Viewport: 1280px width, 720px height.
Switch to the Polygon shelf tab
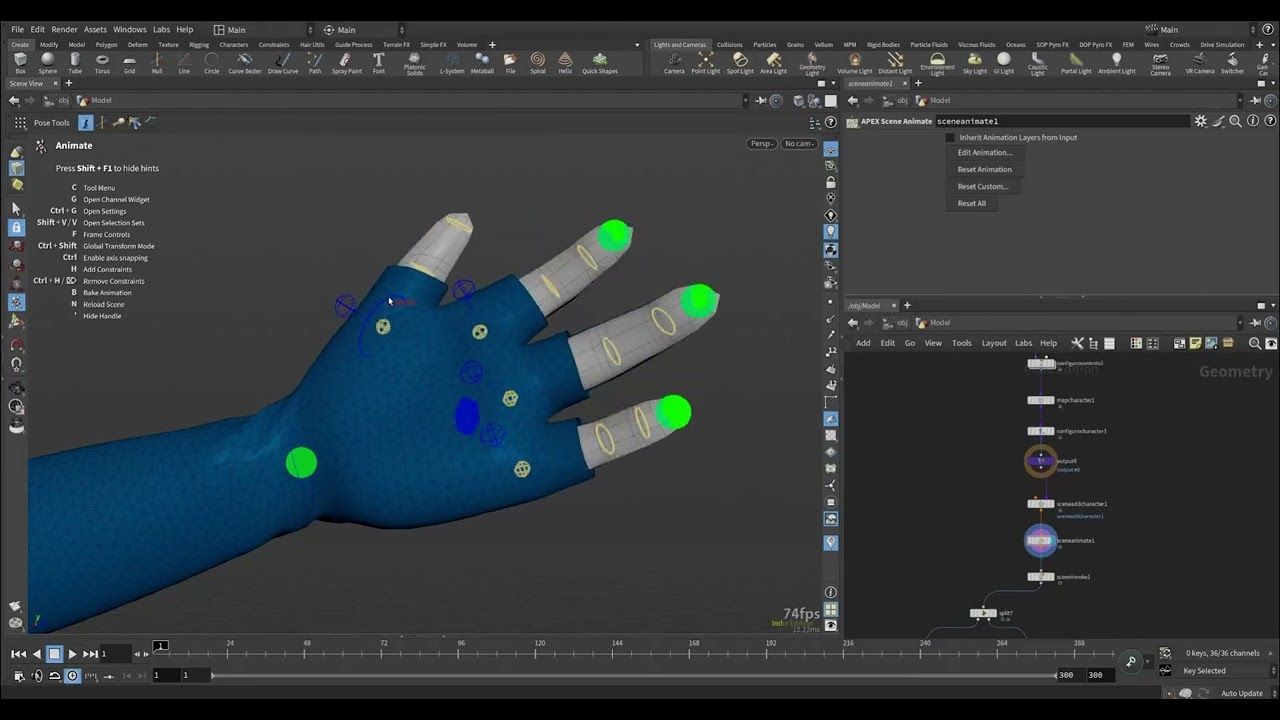point(106,45)
